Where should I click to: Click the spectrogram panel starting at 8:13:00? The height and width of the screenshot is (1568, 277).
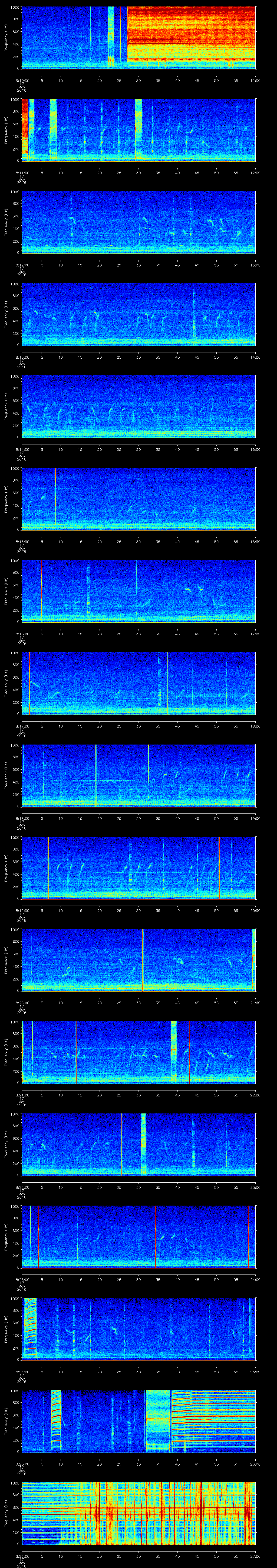(139, 315)
